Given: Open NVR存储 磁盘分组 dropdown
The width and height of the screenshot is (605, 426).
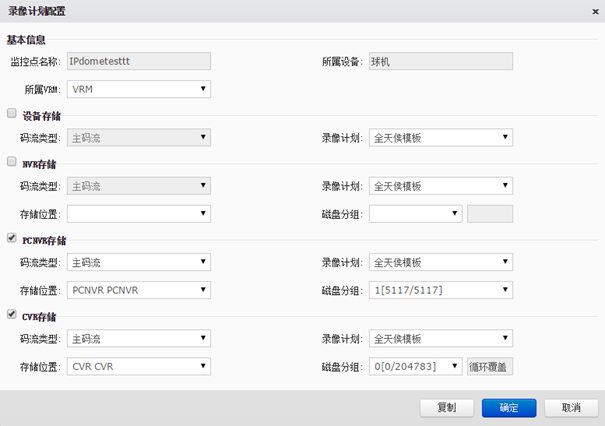Looking at the screenshot, I should (416, 214).
